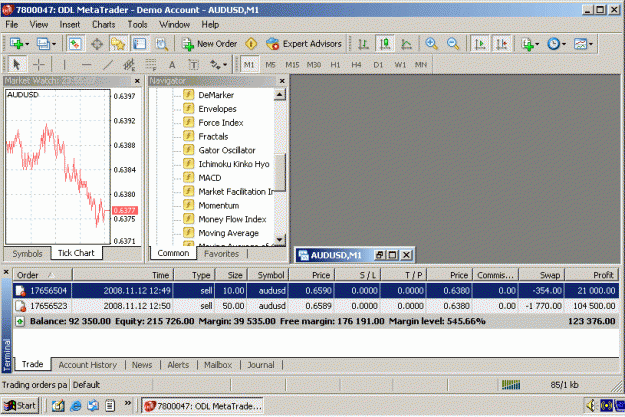
Task: Toggle Chart Shift icon
Action: (x=502, y=43)
